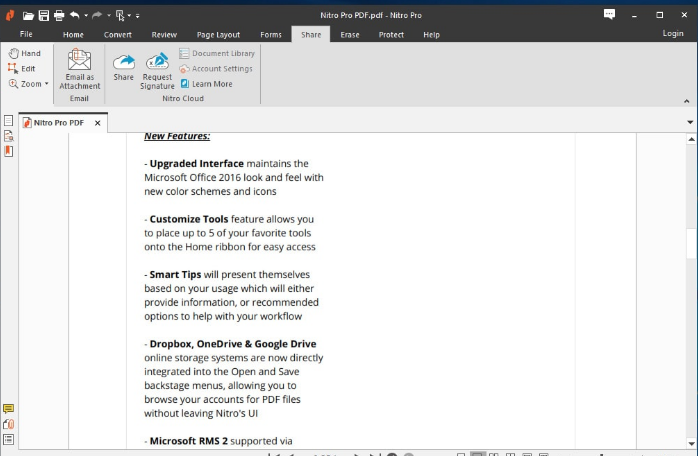
Task: Select the Hand tool
Action: click(25, 53)
